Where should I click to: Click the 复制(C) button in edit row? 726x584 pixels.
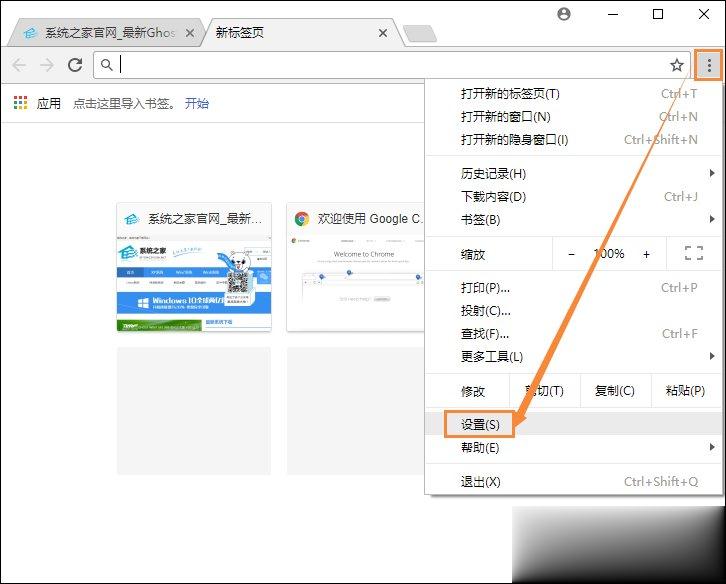[614, 391]
